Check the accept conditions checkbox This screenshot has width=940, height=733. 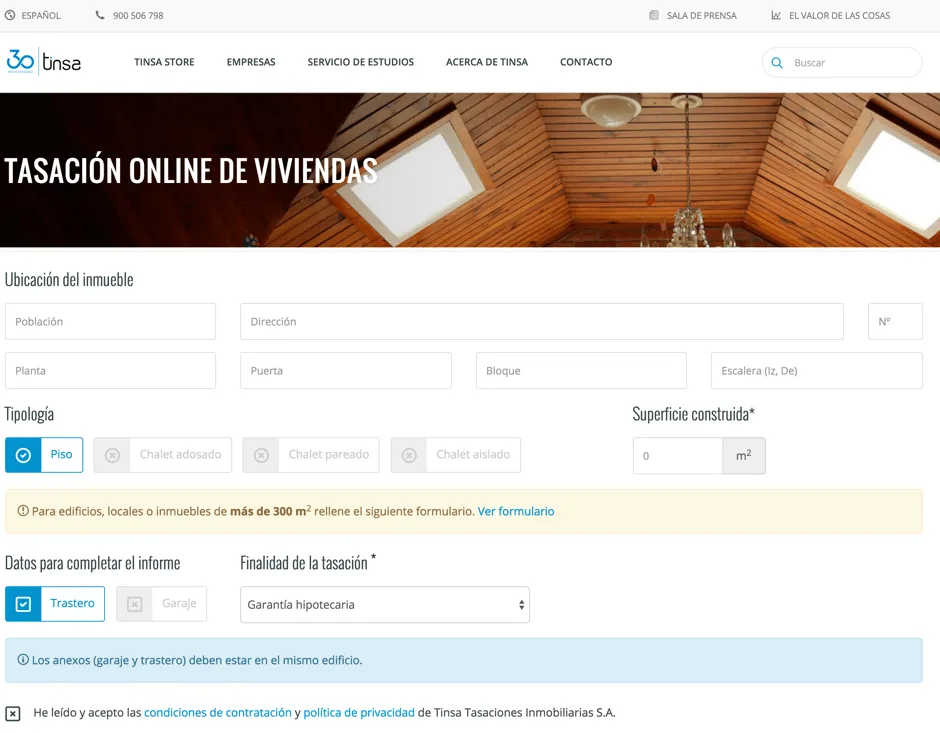click(13, 713)
